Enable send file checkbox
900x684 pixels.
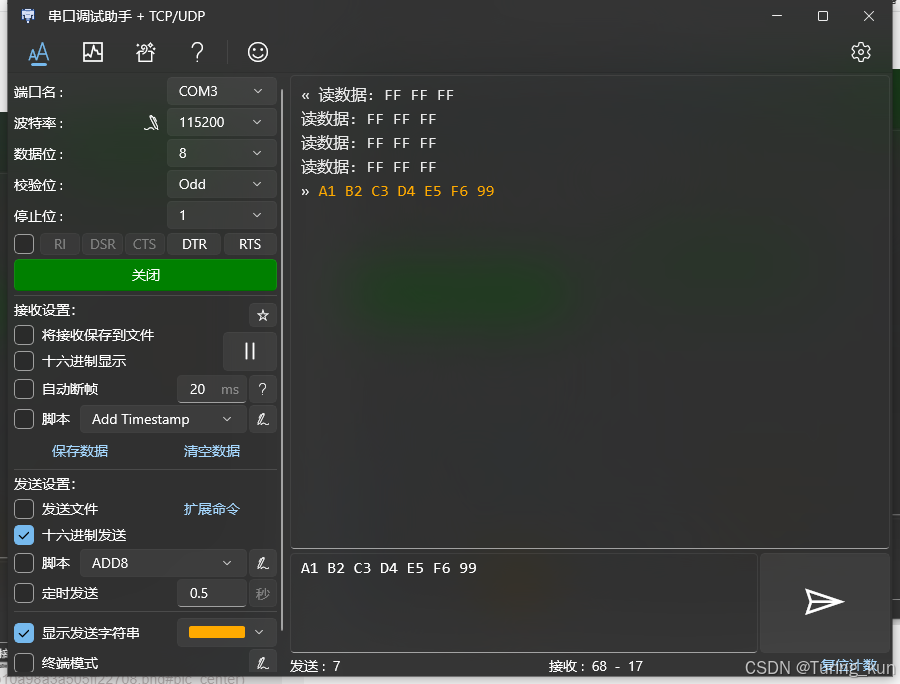[24, 509]
